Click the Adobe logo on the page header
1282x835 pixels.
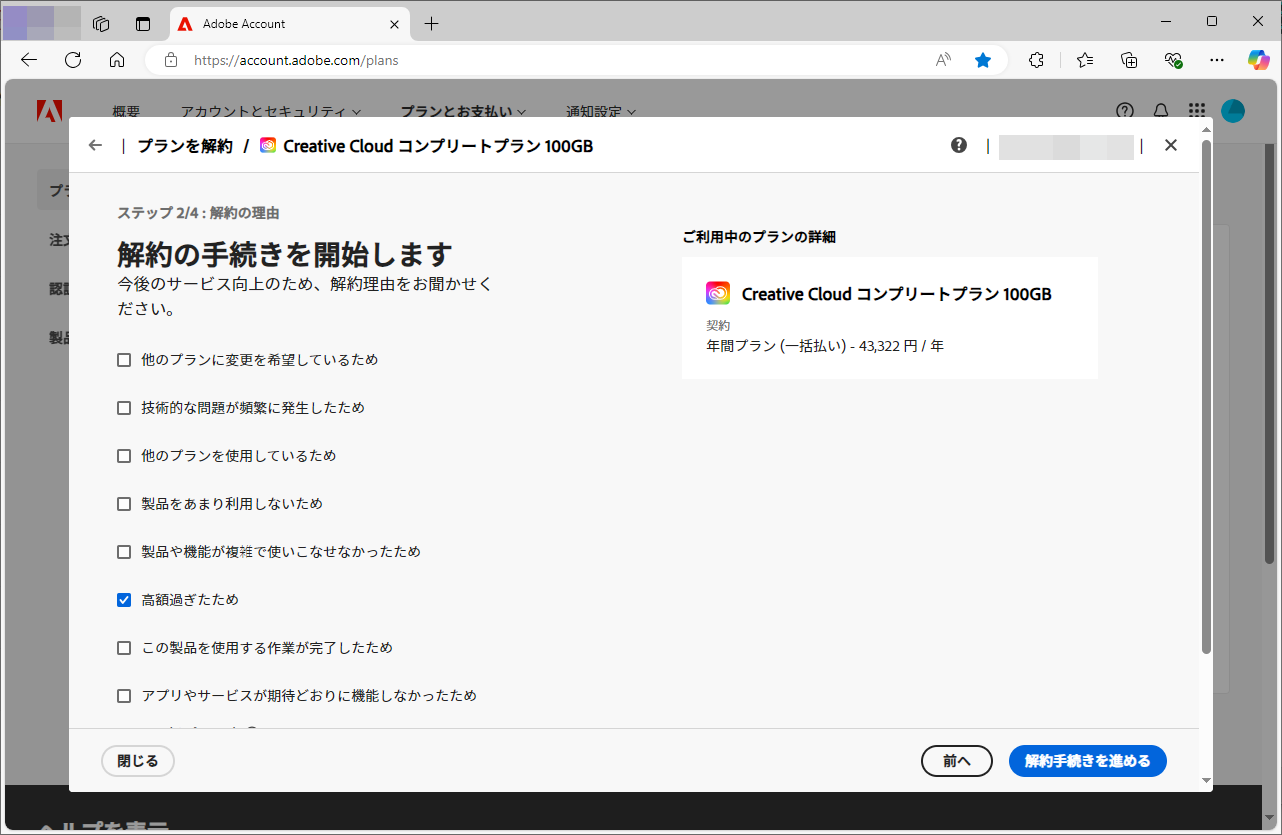pos(49,111)
